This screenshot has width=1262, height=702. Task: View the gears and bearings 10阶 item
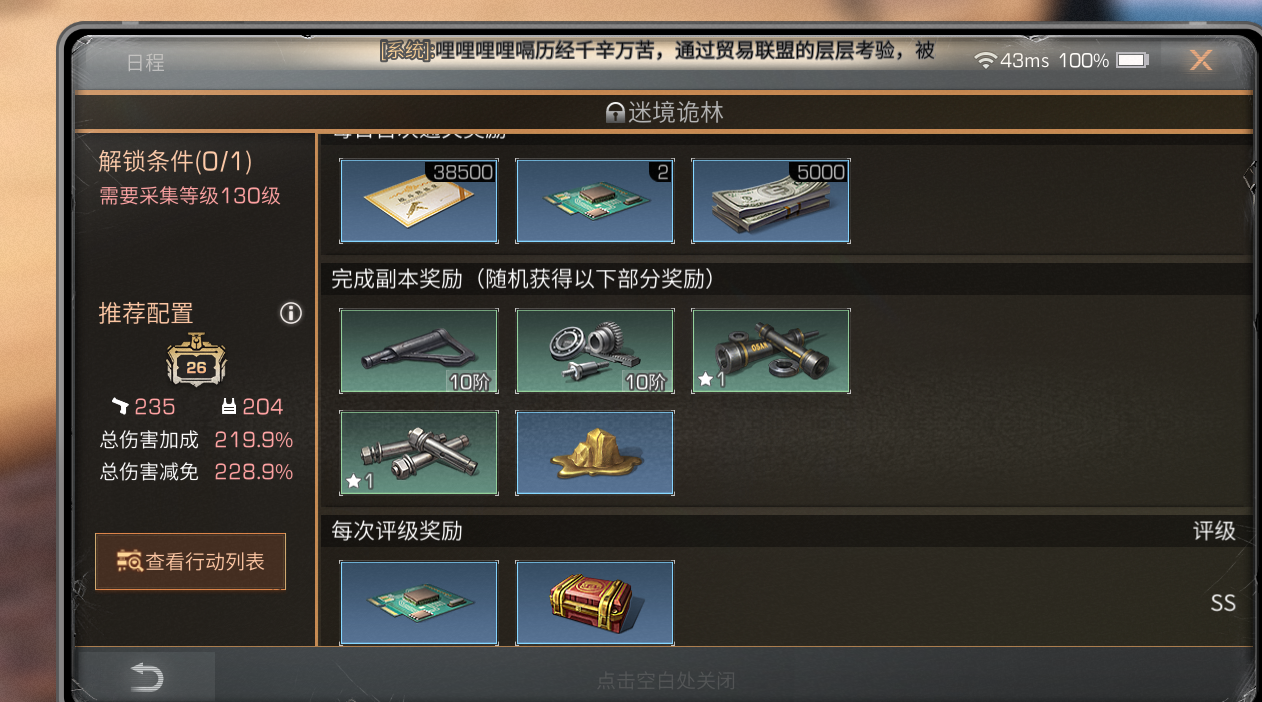tap(595, 351)
